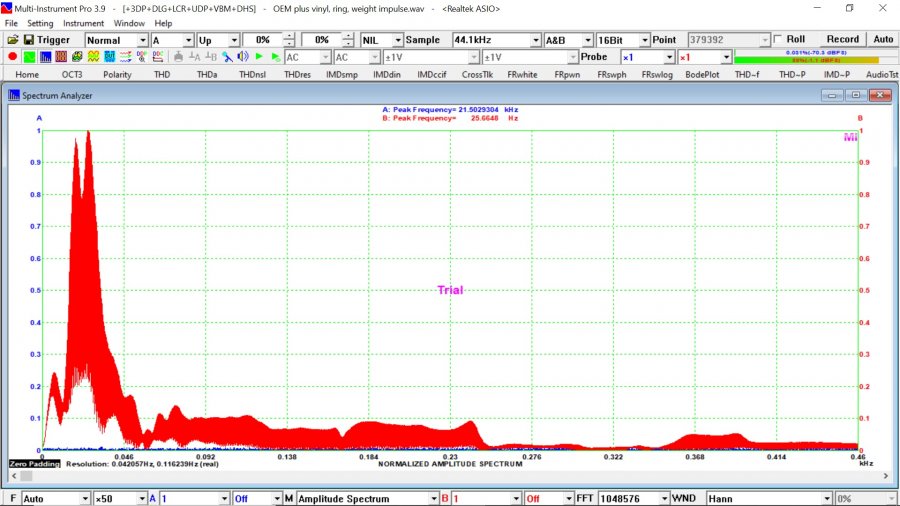This screenshot has height=506, width=900.
Task: Open the blue Spectrum Analyzer icon
Action: click(x=45, y=57)
